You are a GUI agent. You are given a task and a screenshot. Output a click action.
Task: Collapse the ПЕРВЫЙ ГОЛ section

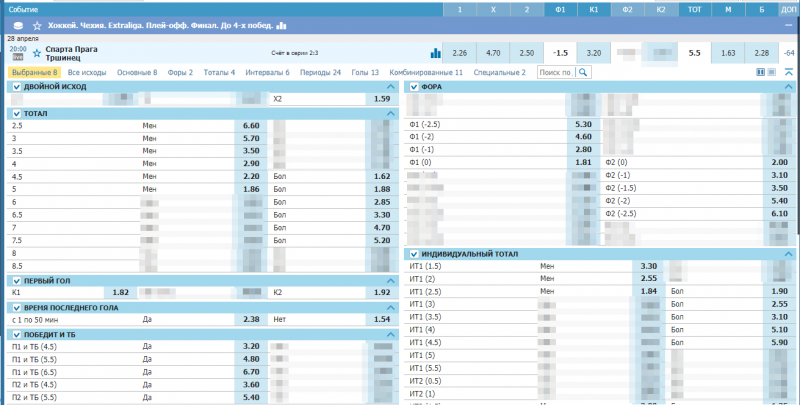390,281
